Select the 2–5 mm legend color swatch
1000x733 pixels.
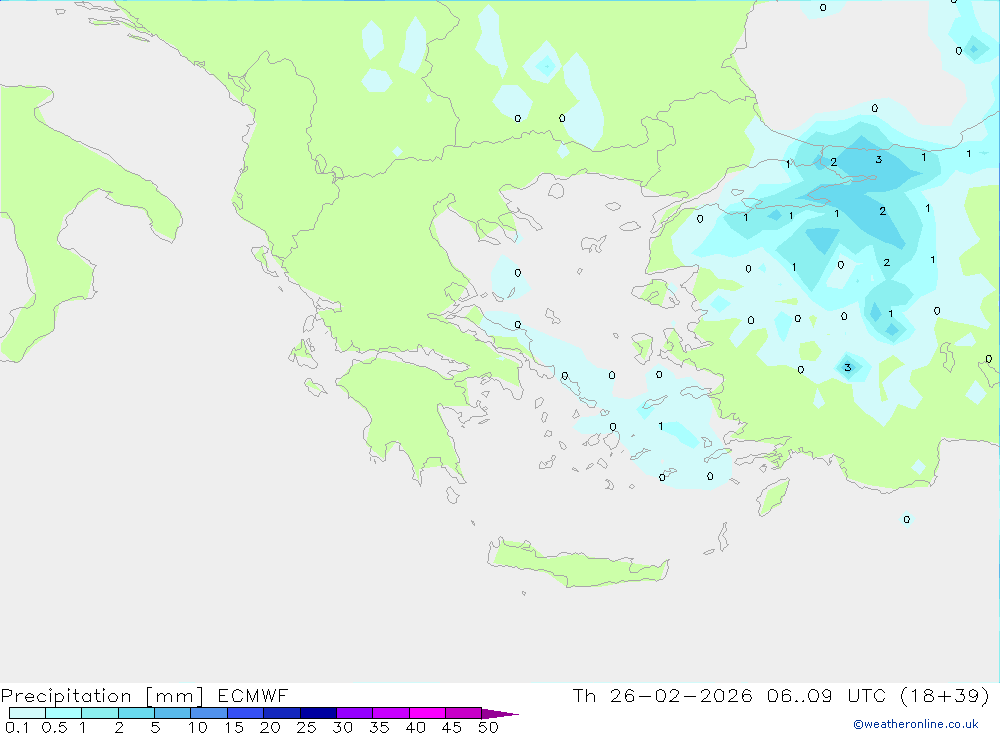(x=136, y=713)
